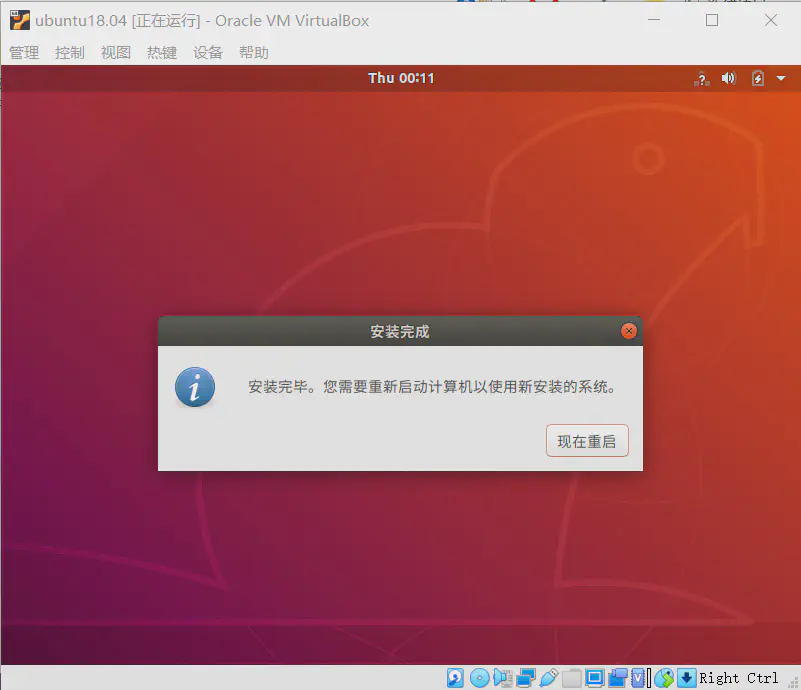This screenshot has width=801, height=690.
Task: Mute audio via the speaker icon in top bar
Action: 728,78
